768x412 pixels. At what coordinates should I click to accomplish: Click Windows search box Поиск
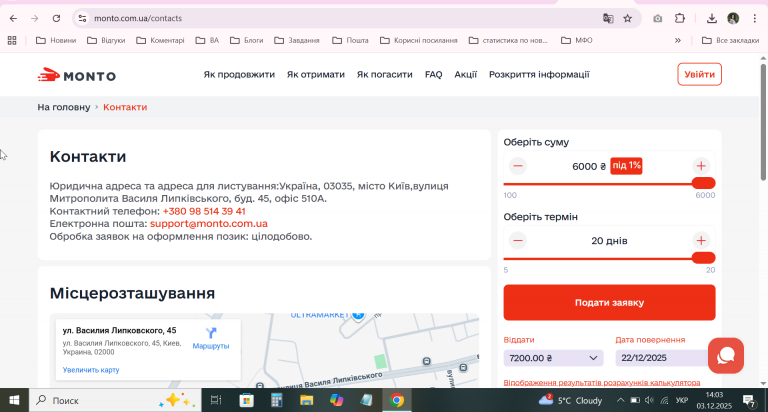[115, 400]
